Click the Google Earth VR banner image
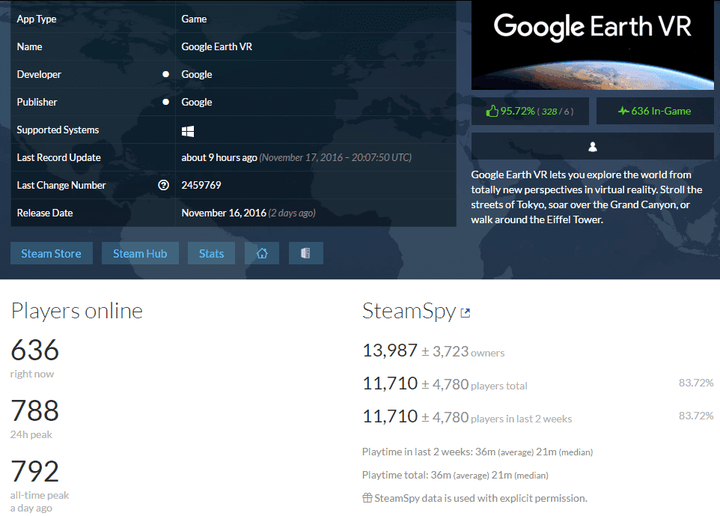This screenshot has height=516, width=720. pyautogui.click(x=592, y=45)
